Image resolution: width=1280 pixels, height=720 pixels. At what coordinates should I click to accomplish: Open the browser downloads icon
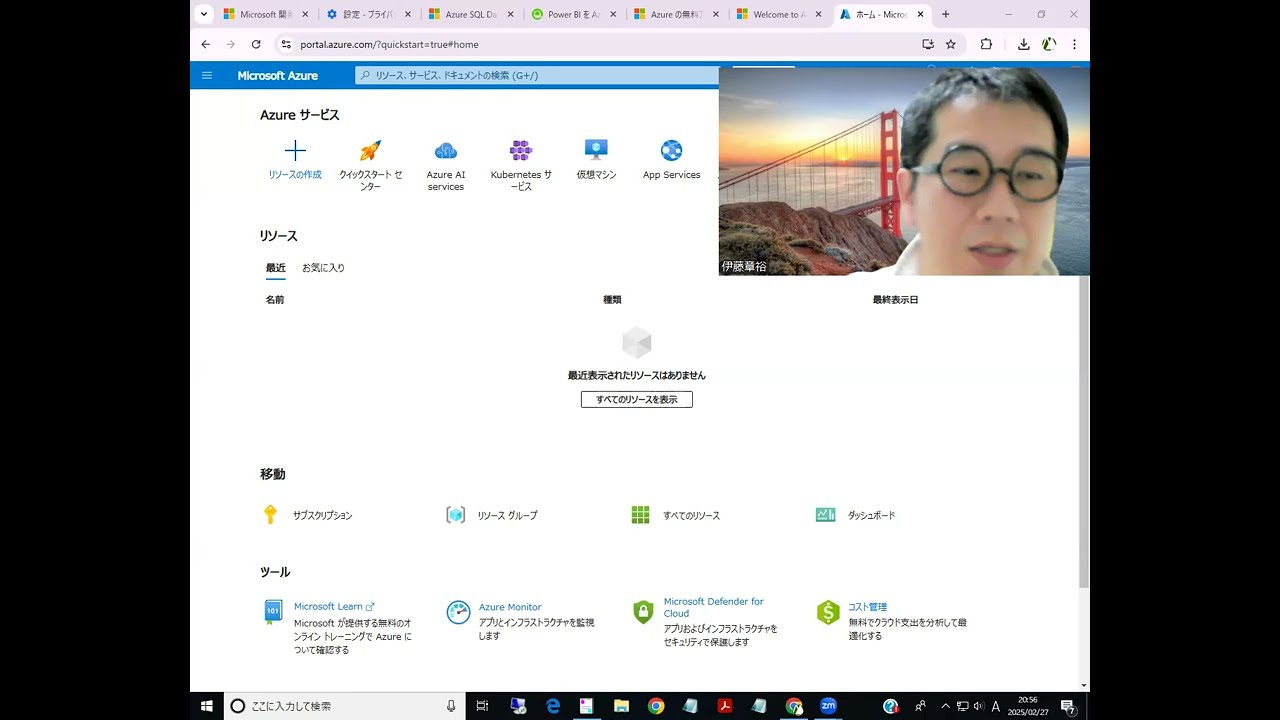click(1023, 44)
